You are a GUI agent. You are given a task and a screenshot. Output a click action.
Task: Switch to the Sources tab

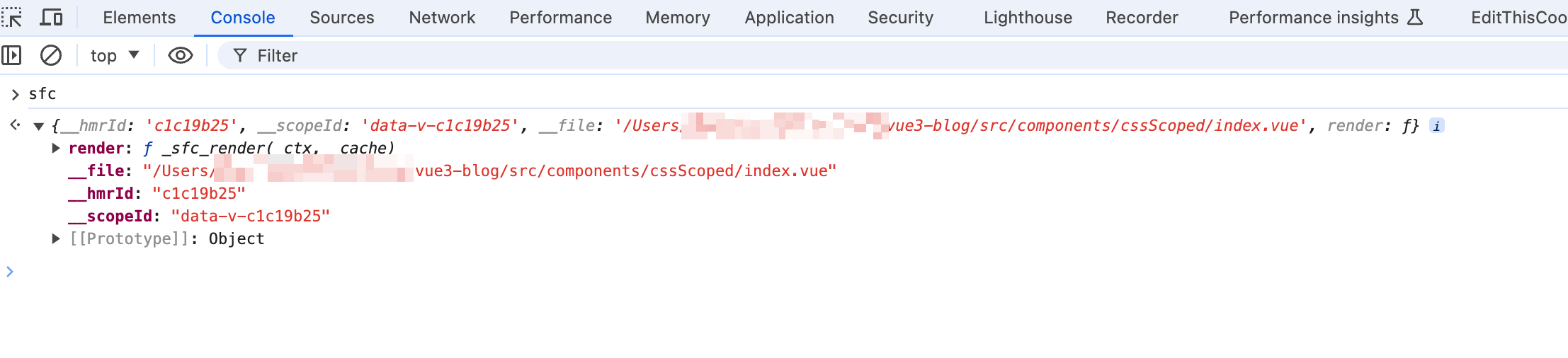pos(342,17)
